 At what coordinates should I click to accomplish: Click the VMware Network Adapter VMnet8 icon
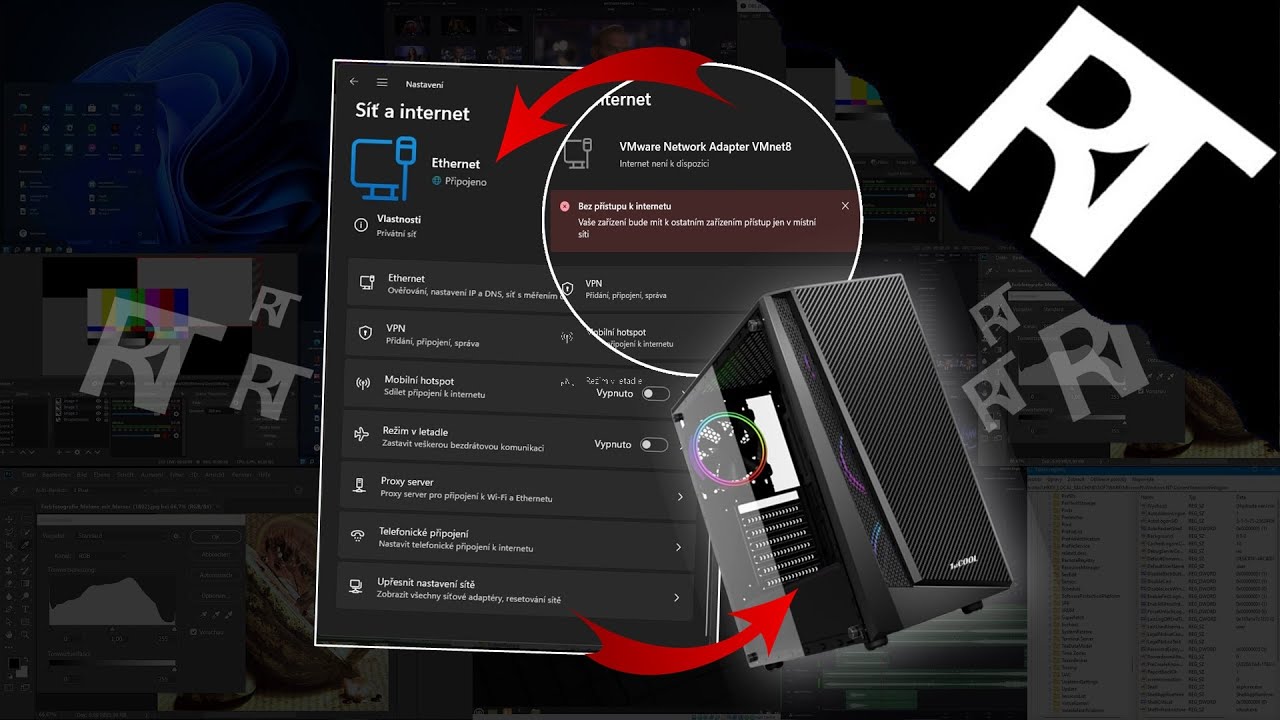coord(576,153)
